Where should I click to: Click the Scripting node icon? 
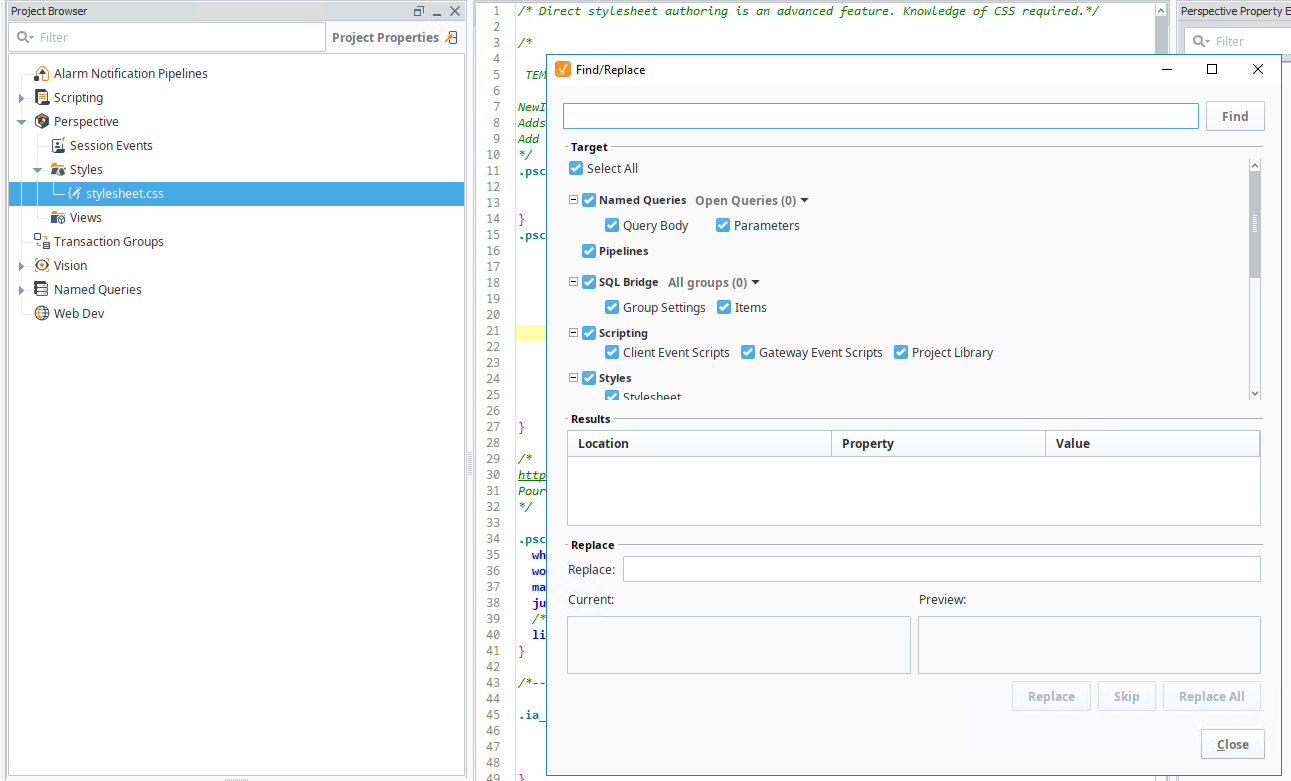pos(41,98)
